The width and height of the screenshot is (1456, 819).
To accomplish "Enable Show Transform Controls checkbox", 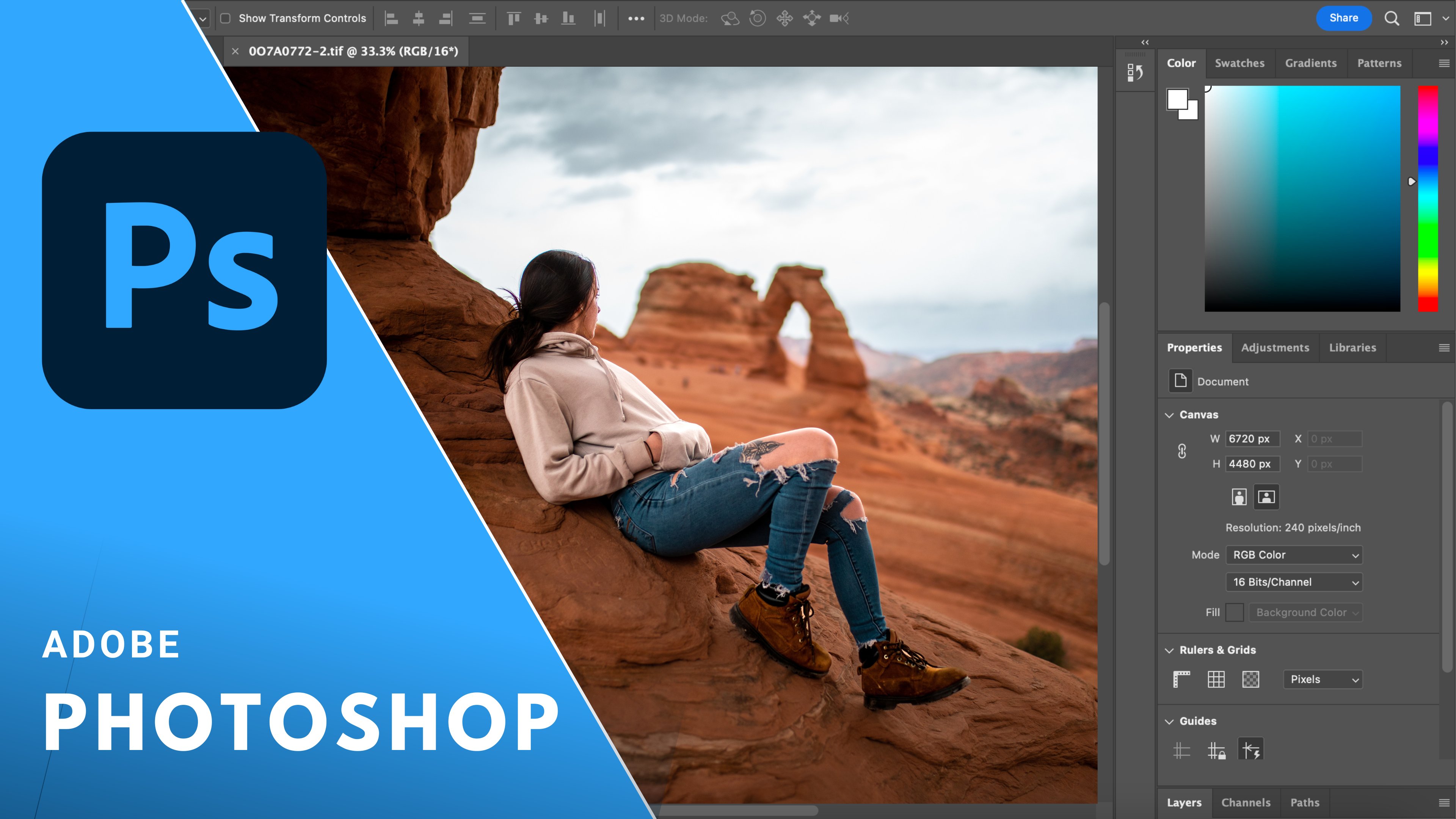I will click(226, 18).
